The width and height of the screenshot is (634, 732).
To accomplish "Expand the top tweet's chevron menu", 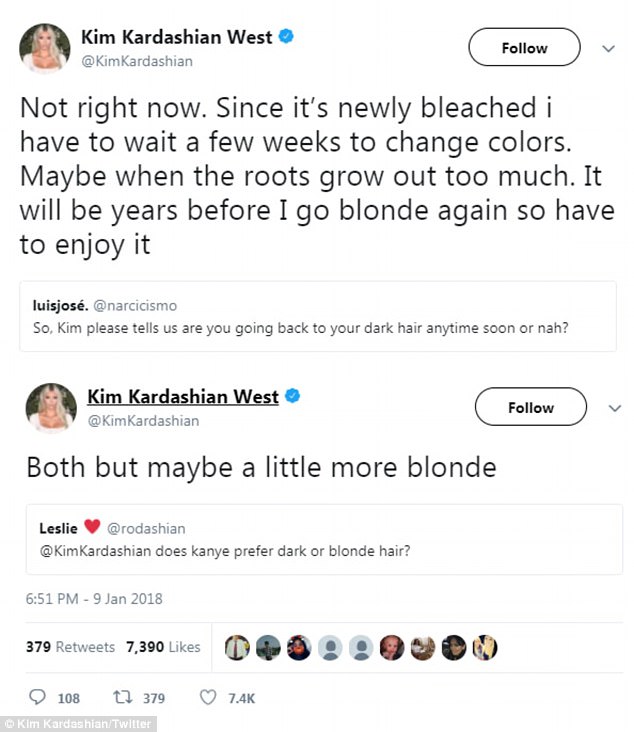I will tap(606, 48).
